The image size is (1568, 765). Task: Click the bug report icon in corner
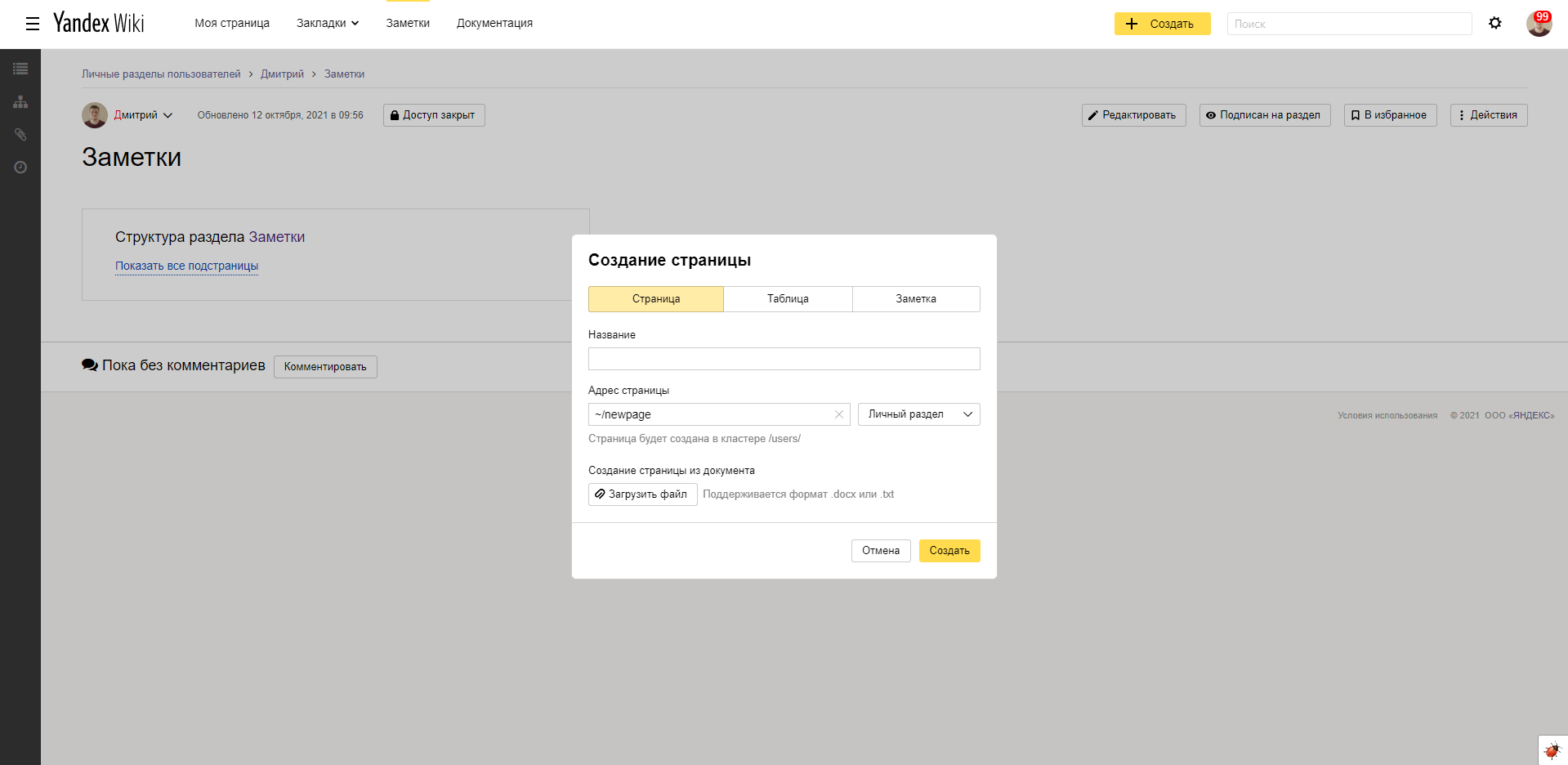coord(1552,749)
